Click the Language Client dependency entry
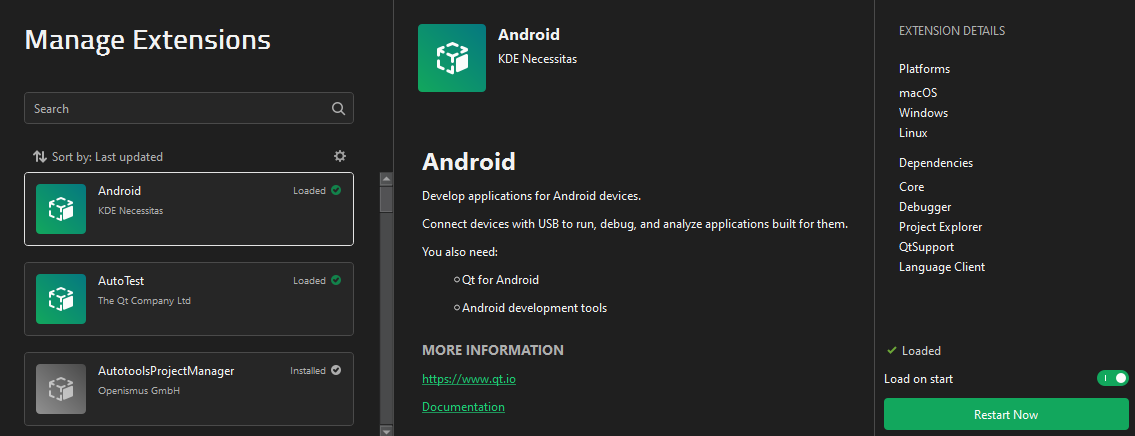The image size is (1135, 436). (942, 267)
